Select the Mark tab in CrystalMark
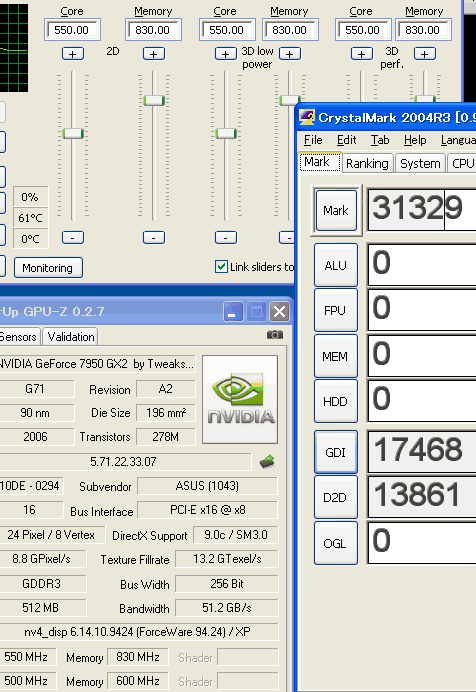 (x=320, y=162)
